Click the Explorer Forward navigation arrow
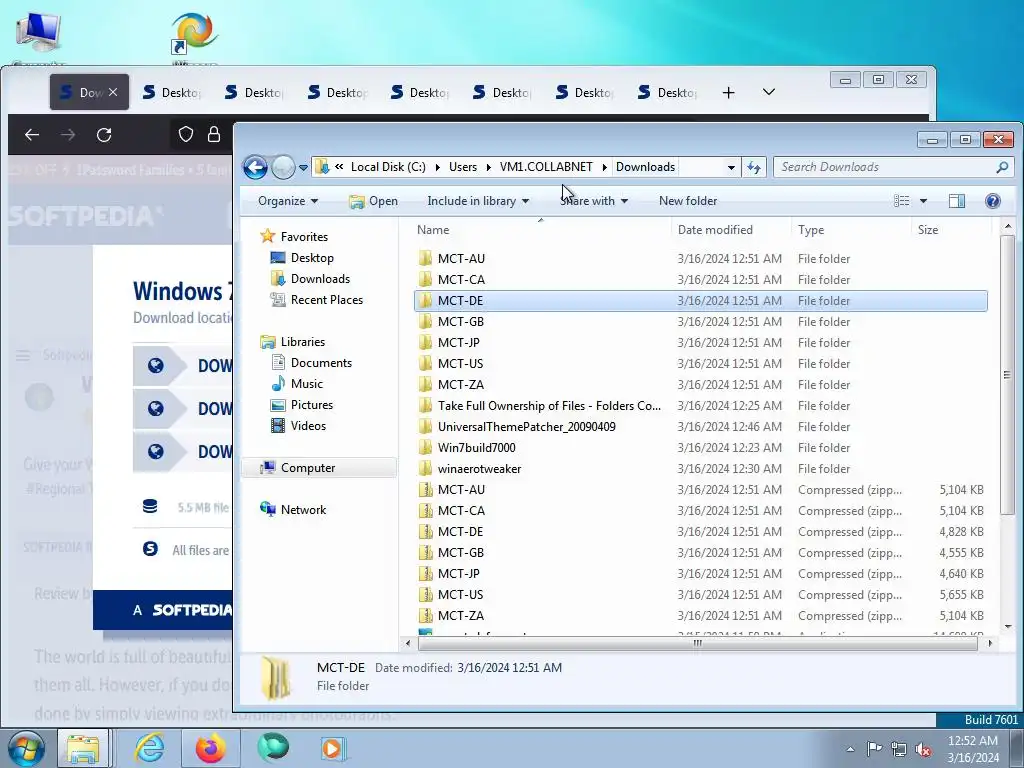This screenshot has width=1024, height=768. click(x=283, y=168)
